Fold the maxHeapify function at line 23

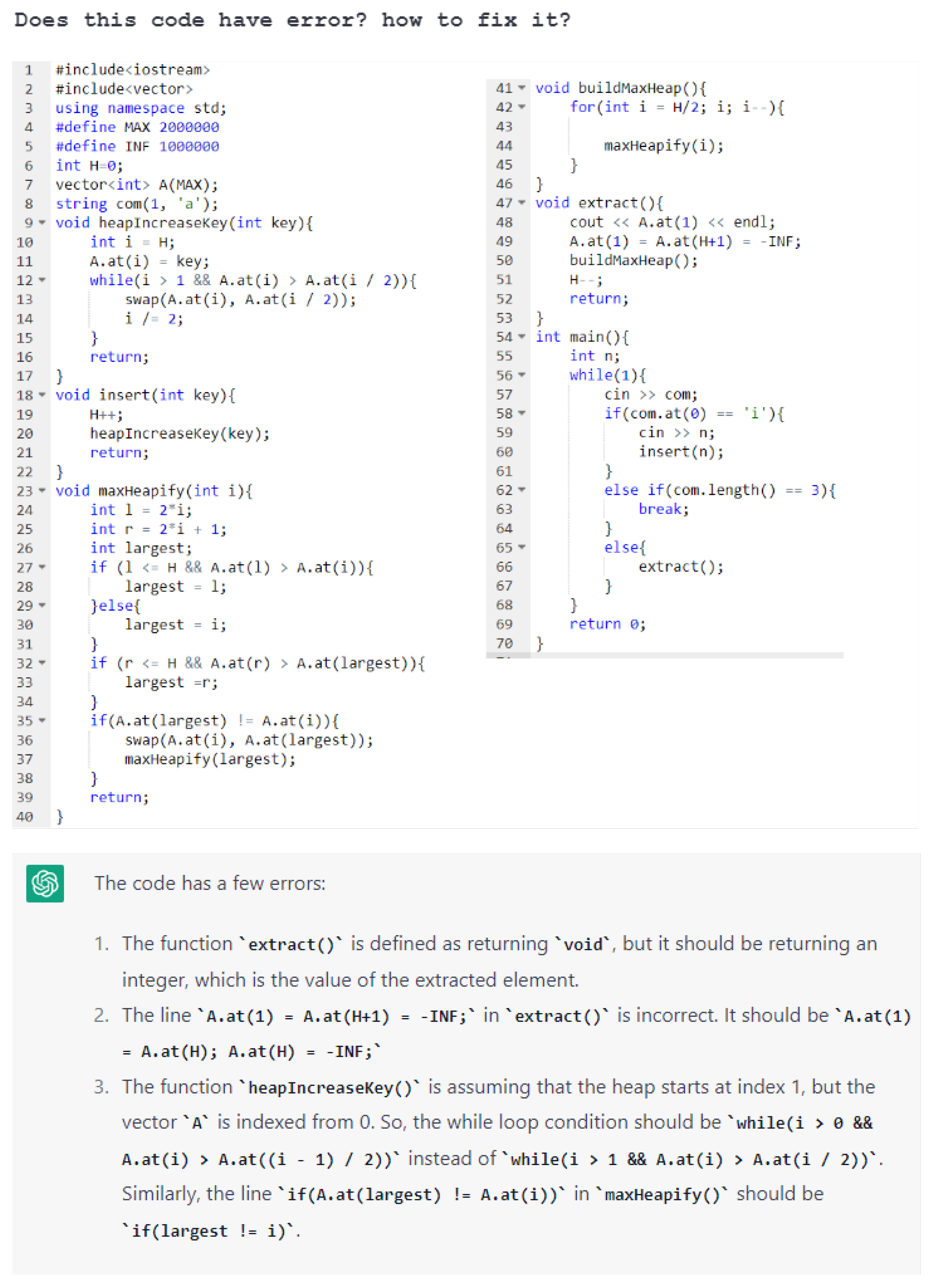click(x=42, y=490)
